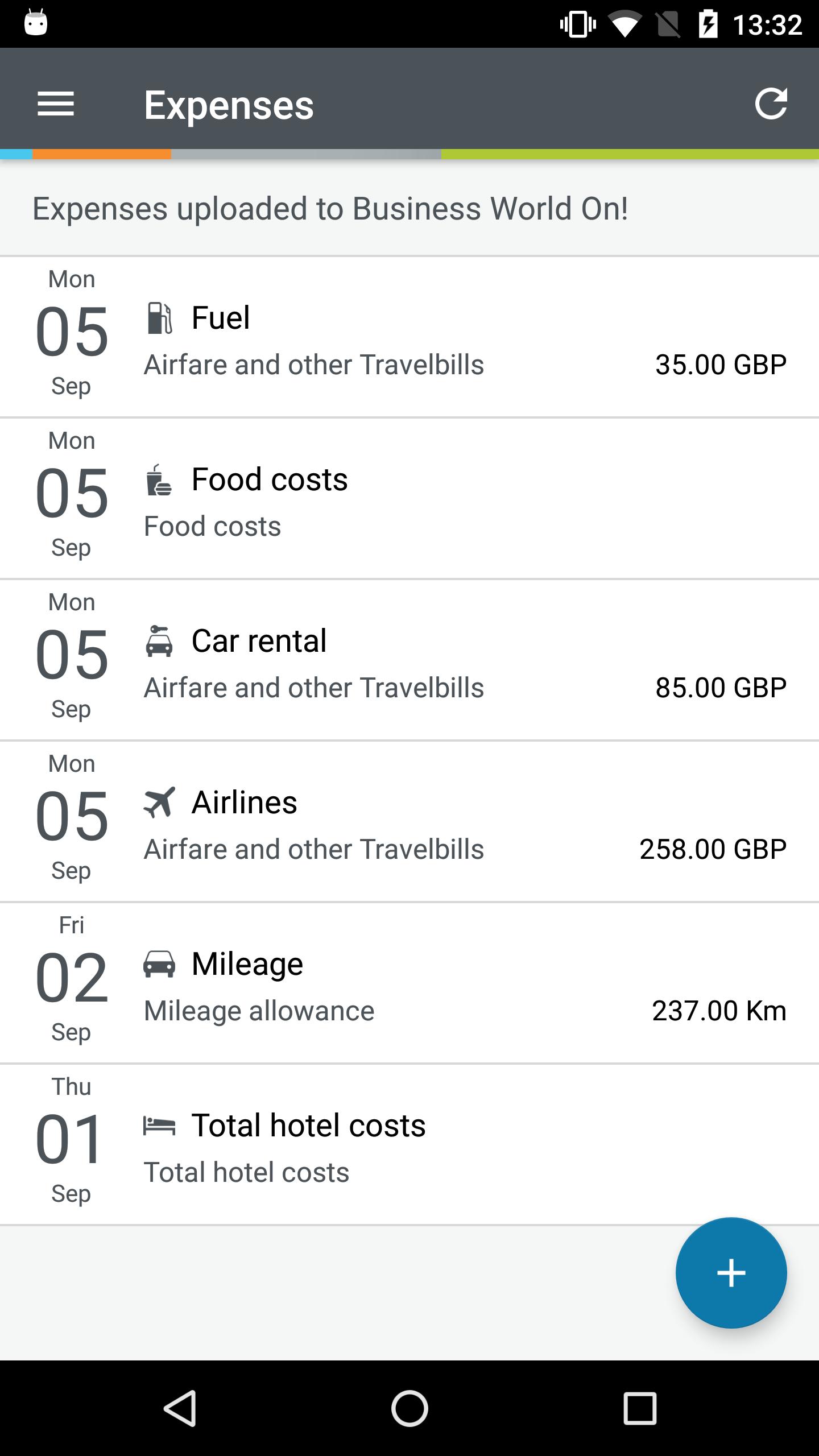Select the 85.00 GBP car rental amount
The width and height of the screenshot is (819, 1456).
[x=721, y=688]
